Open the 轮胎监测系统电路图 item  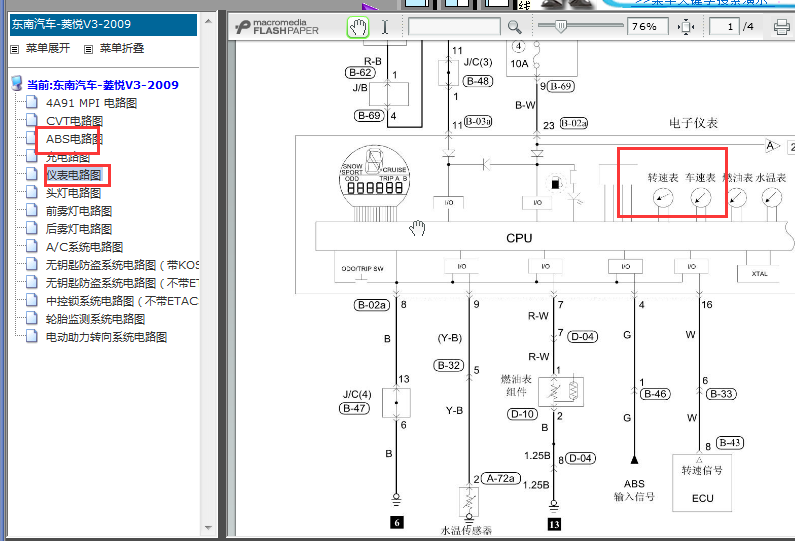tap(95, 319)
